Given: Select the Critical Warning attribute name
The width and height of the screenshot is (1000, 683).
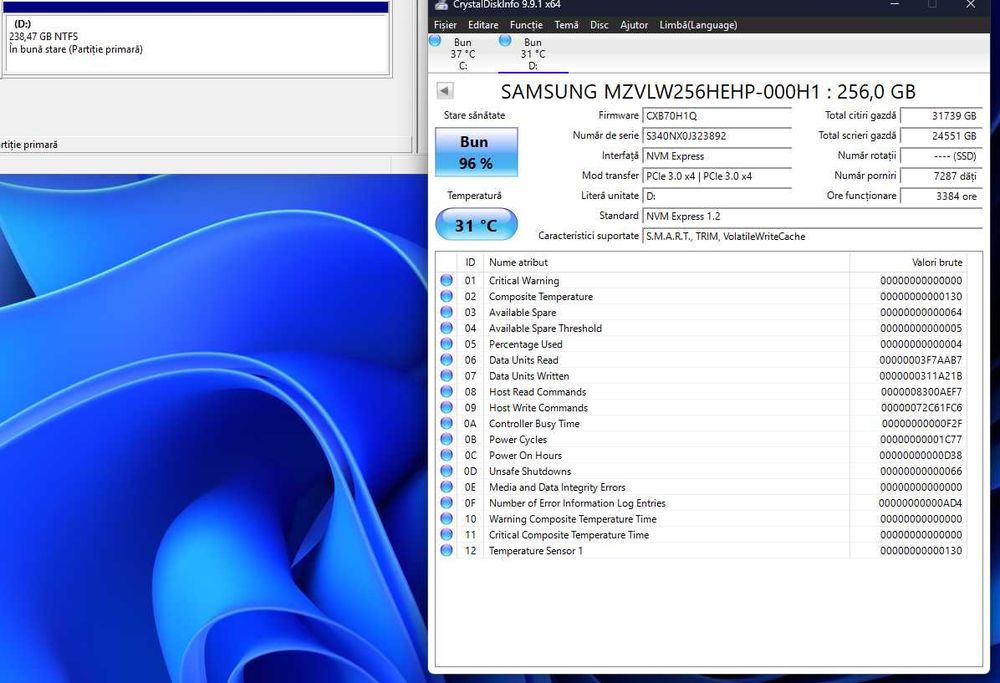Looking at the screenshot, I should tap(524, 281).
